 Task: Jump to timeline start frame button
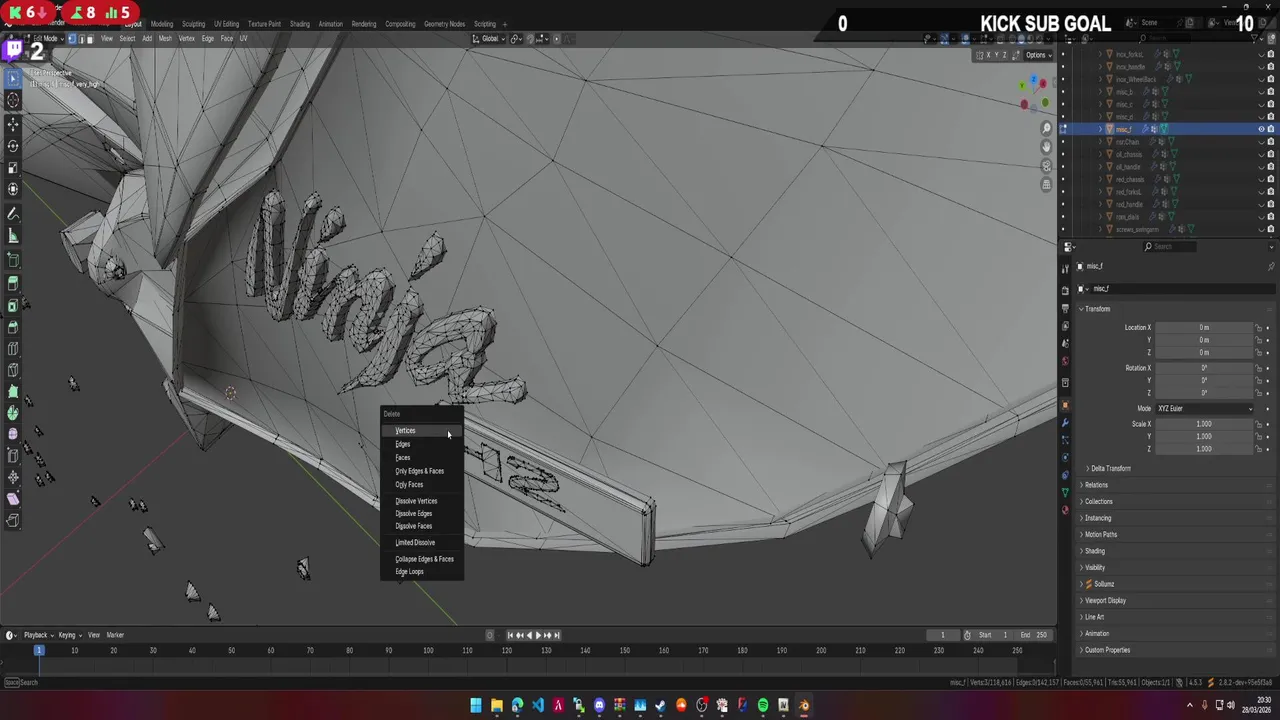click(x=510, y=635)
